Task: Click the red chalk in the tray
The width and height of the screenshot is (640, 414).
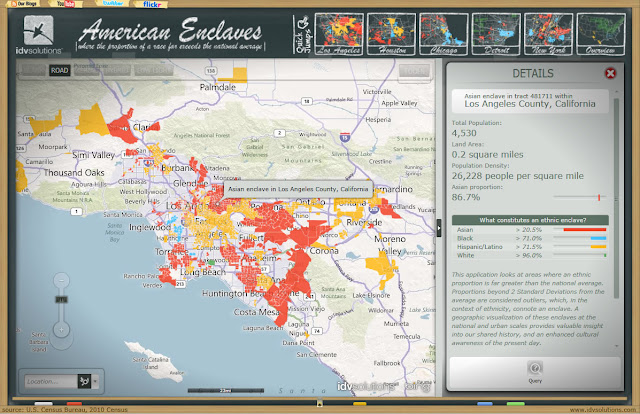Action: [x=74, y=404]
